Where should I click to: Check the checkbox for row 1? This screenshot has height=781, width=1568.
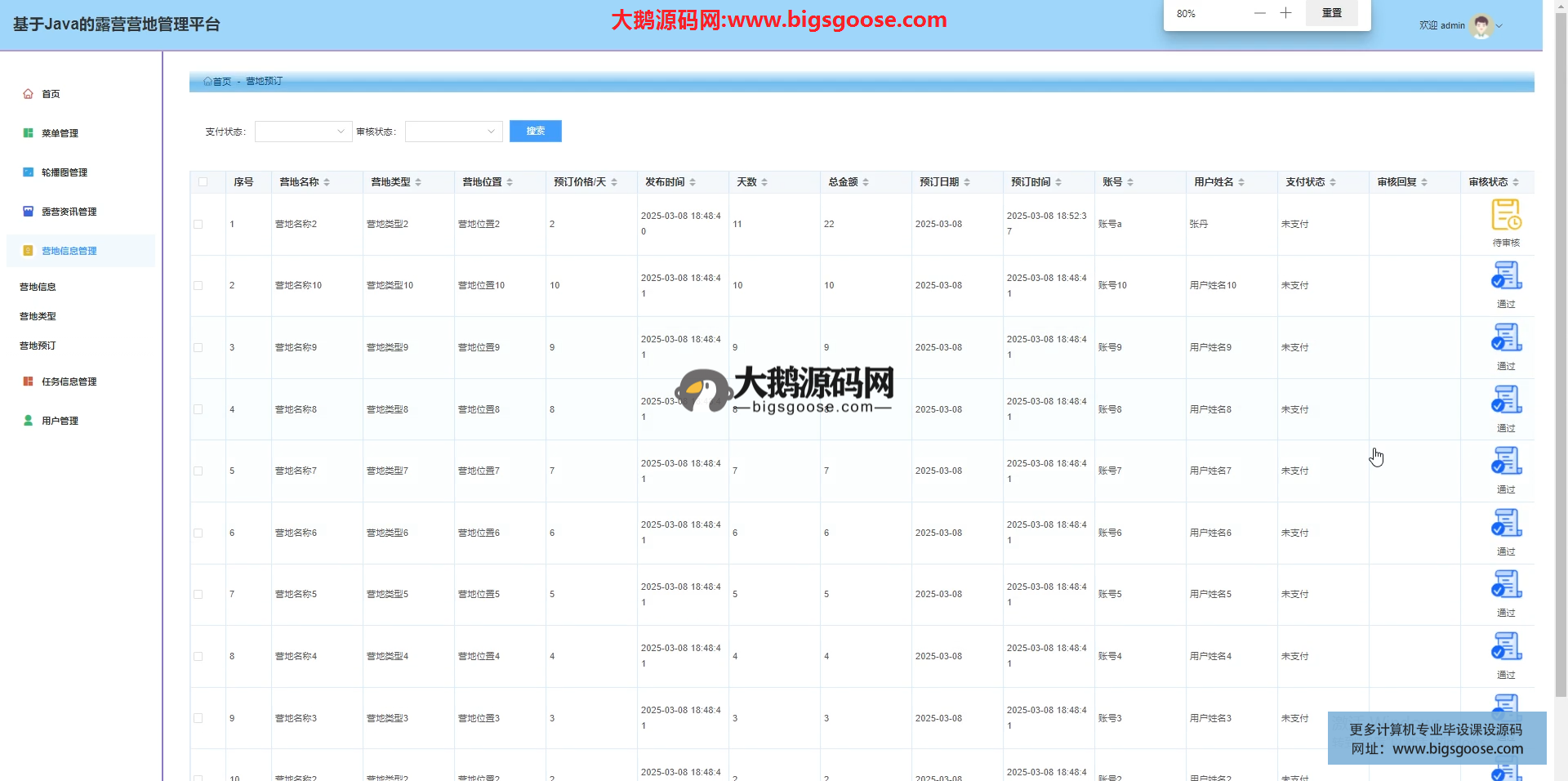pyautogui.click(x=198, y=224)
